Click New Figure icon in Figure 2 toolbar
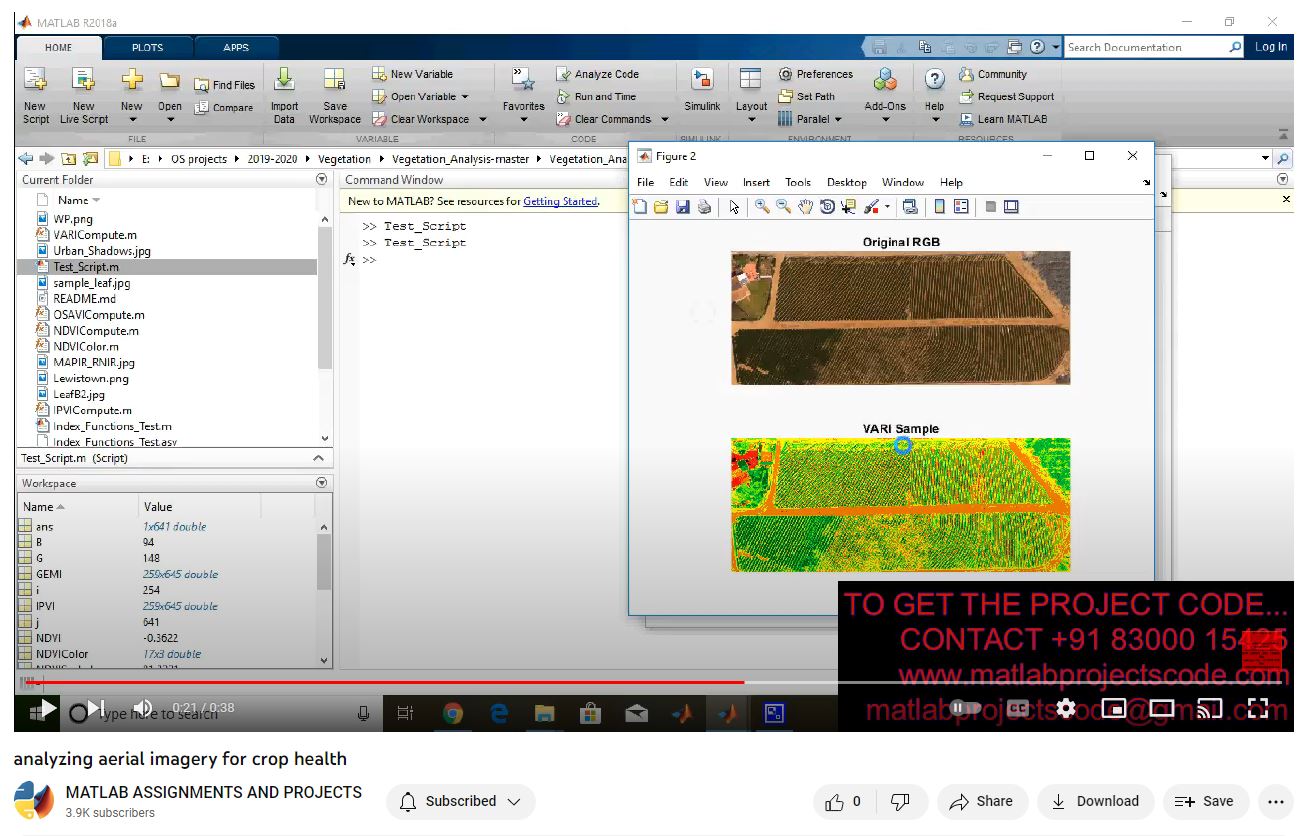This screenshot has width=1305, height=836. click(x=640, y=207)
